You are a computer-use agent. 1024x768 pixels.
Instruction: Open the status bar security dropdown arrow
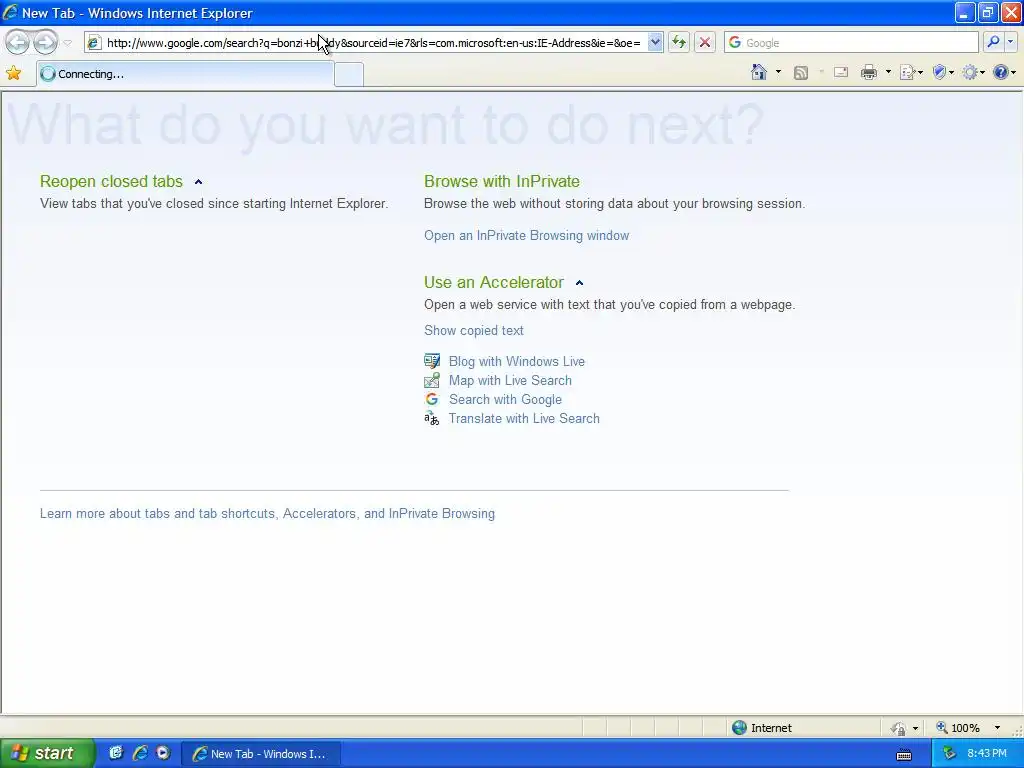[x=915, y=728]
